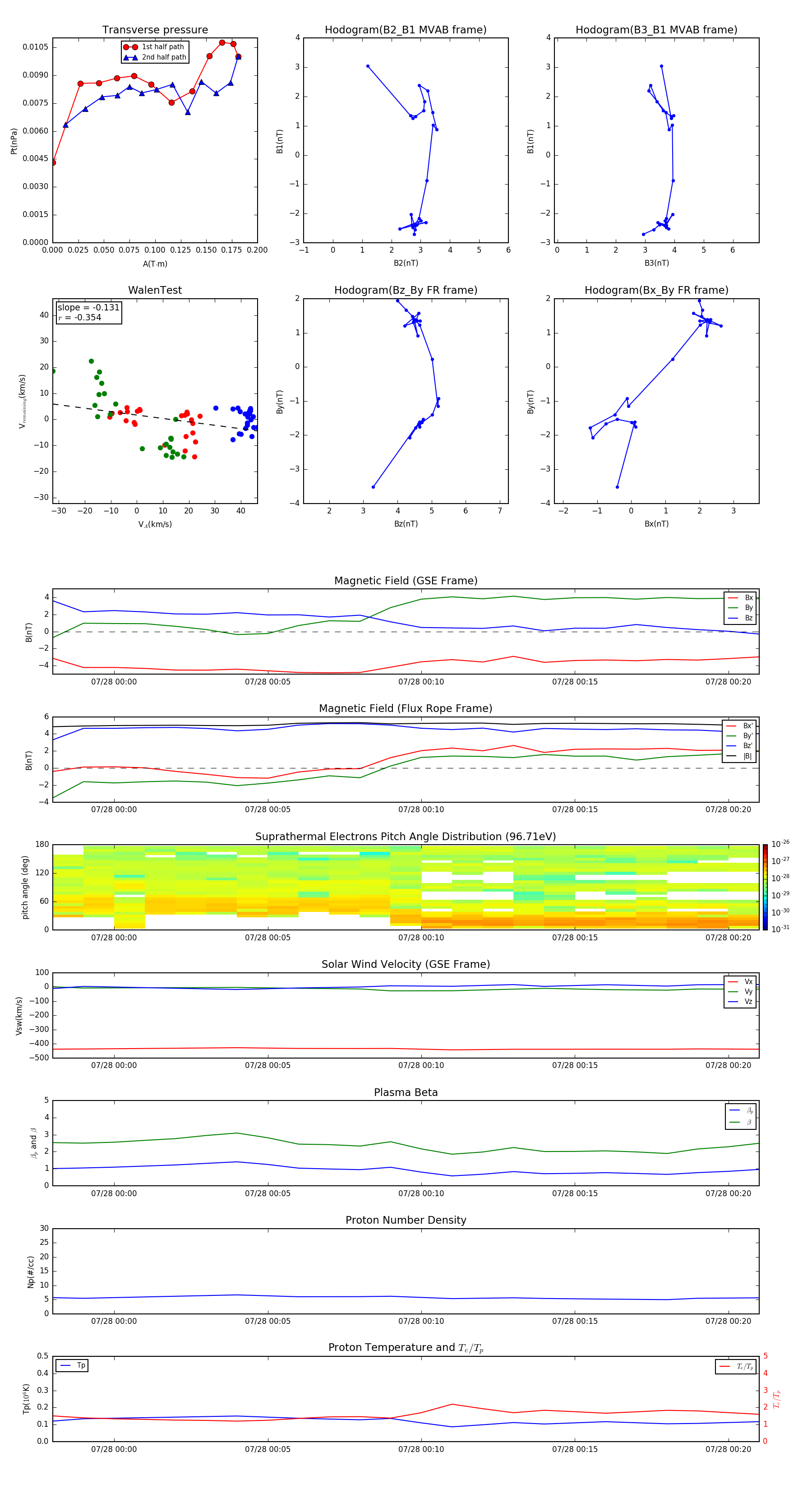The width and height of the screenshot is (812, 1489).
Task: Click the 'Bx' entry in GSE legend
Action: (740, 598)
